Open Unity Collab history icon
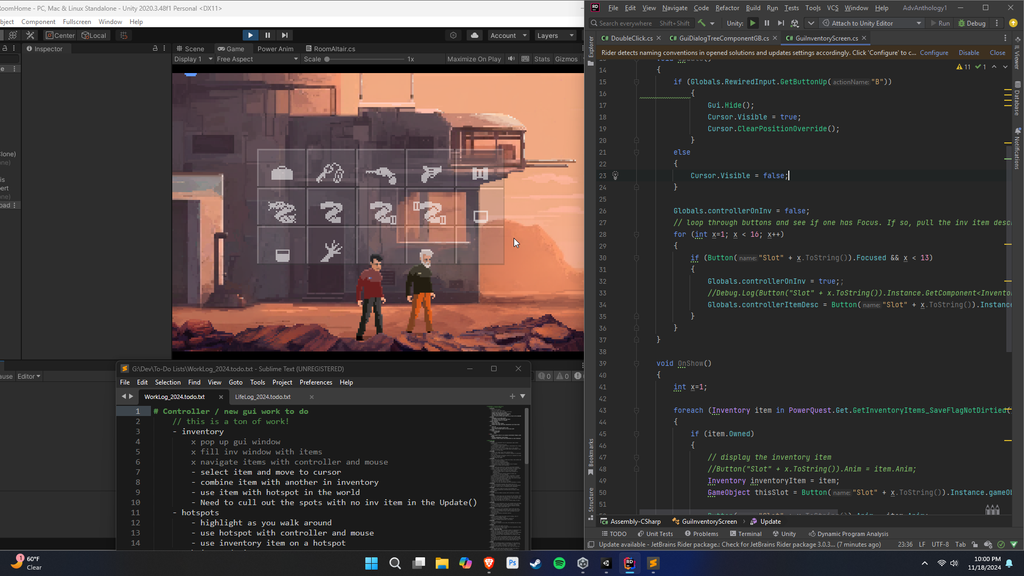This screenshot has width=1024, height=576. click(453, 35)
